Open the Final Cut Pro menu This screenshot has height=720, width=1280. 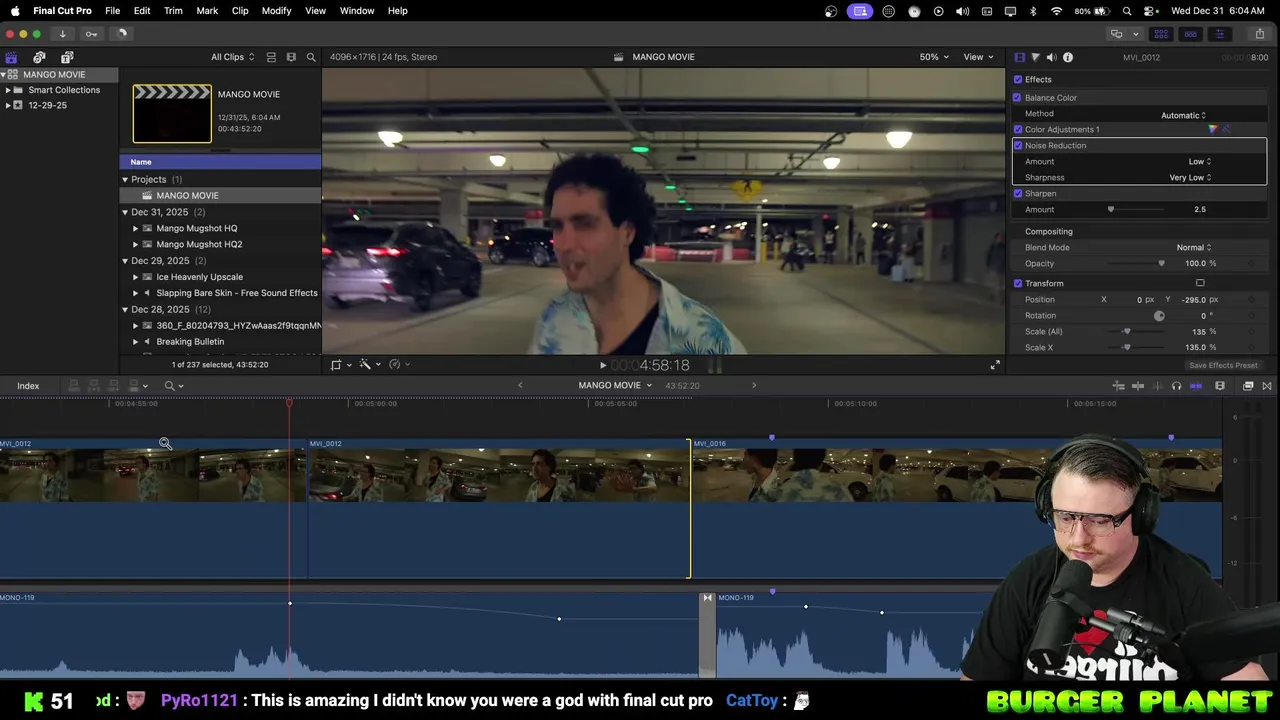(62, 11)
